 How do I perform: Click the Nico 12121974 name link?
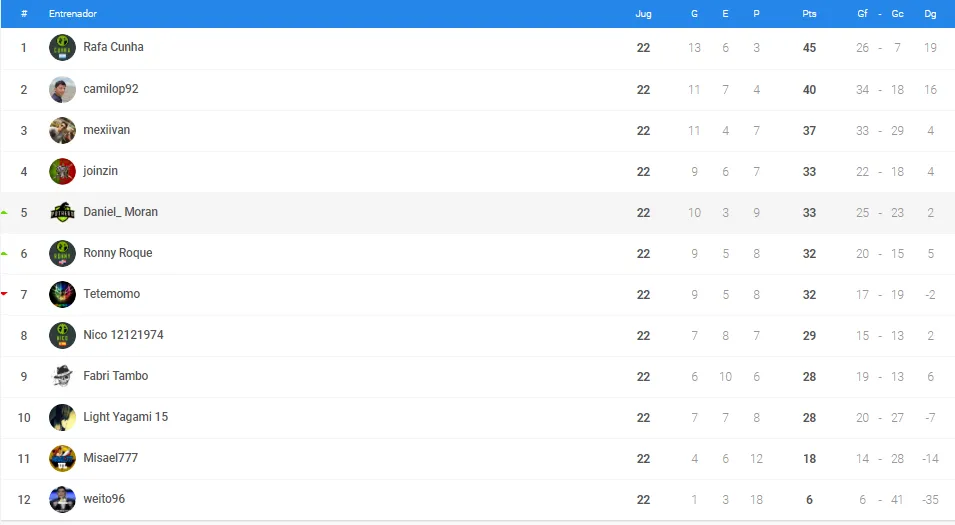pos(123,335)
